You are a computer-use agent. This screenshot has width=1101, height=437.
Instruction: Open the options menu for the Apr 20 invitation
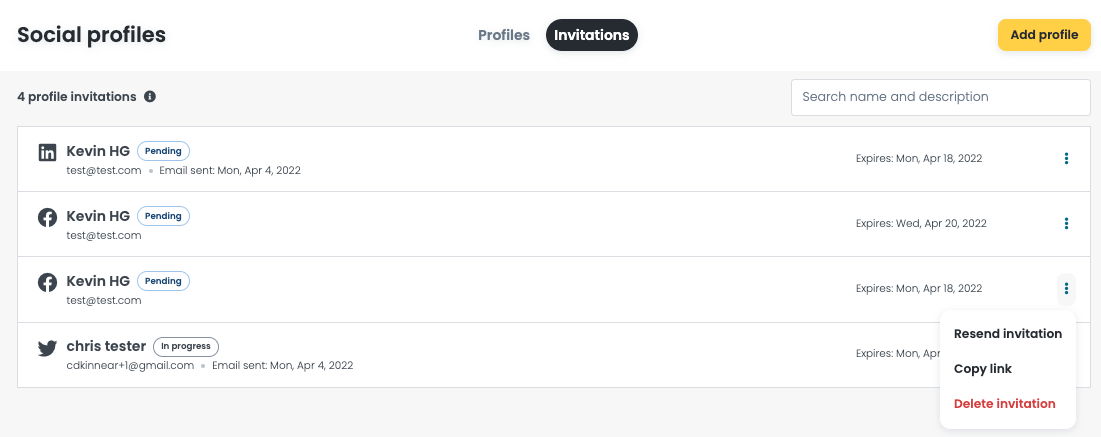[1066, 223]
